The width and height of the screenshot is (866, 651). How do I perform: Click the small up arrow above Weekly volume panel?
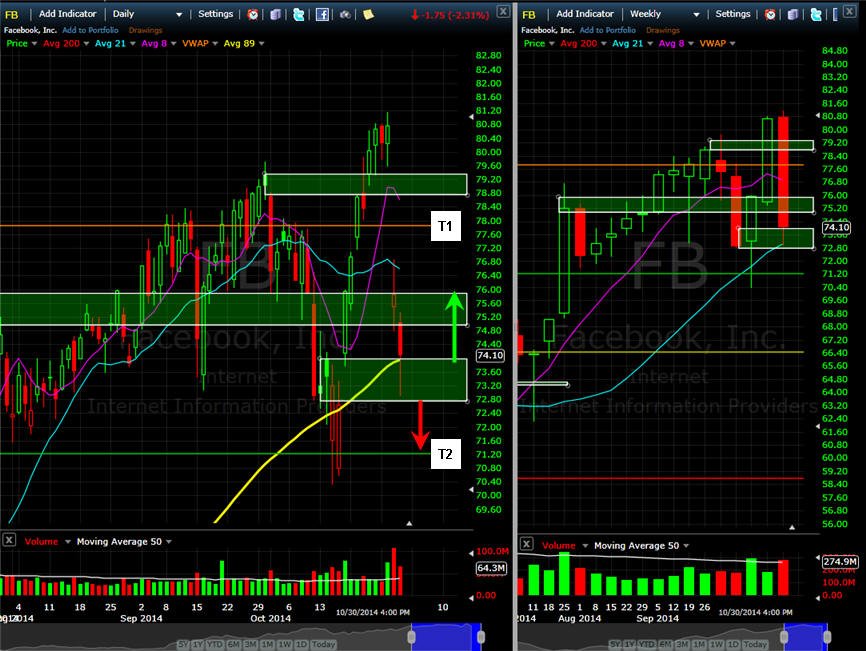792,527
